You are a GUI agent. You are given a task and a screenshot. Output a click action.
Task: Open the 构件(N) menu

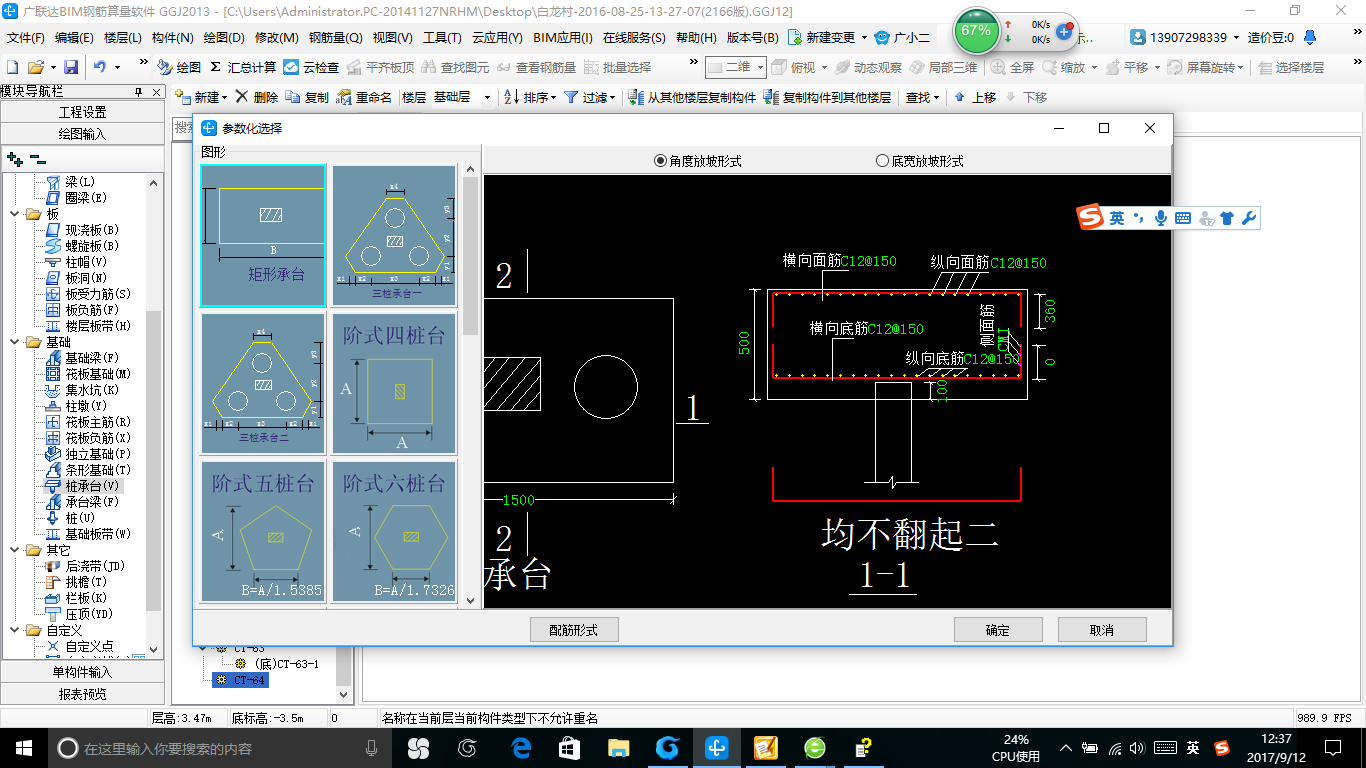pyautogui.click(x=172, y=37)
